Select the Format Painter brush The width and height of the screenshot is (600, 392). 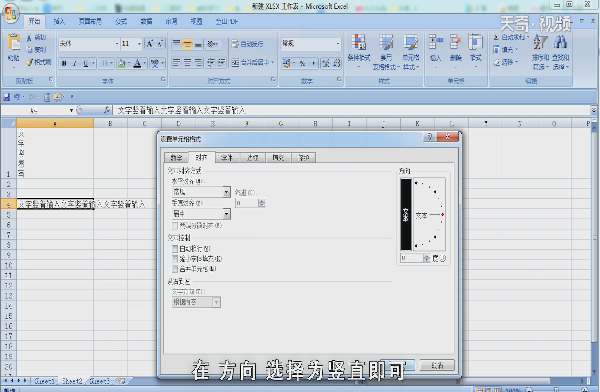pos(29,62)
